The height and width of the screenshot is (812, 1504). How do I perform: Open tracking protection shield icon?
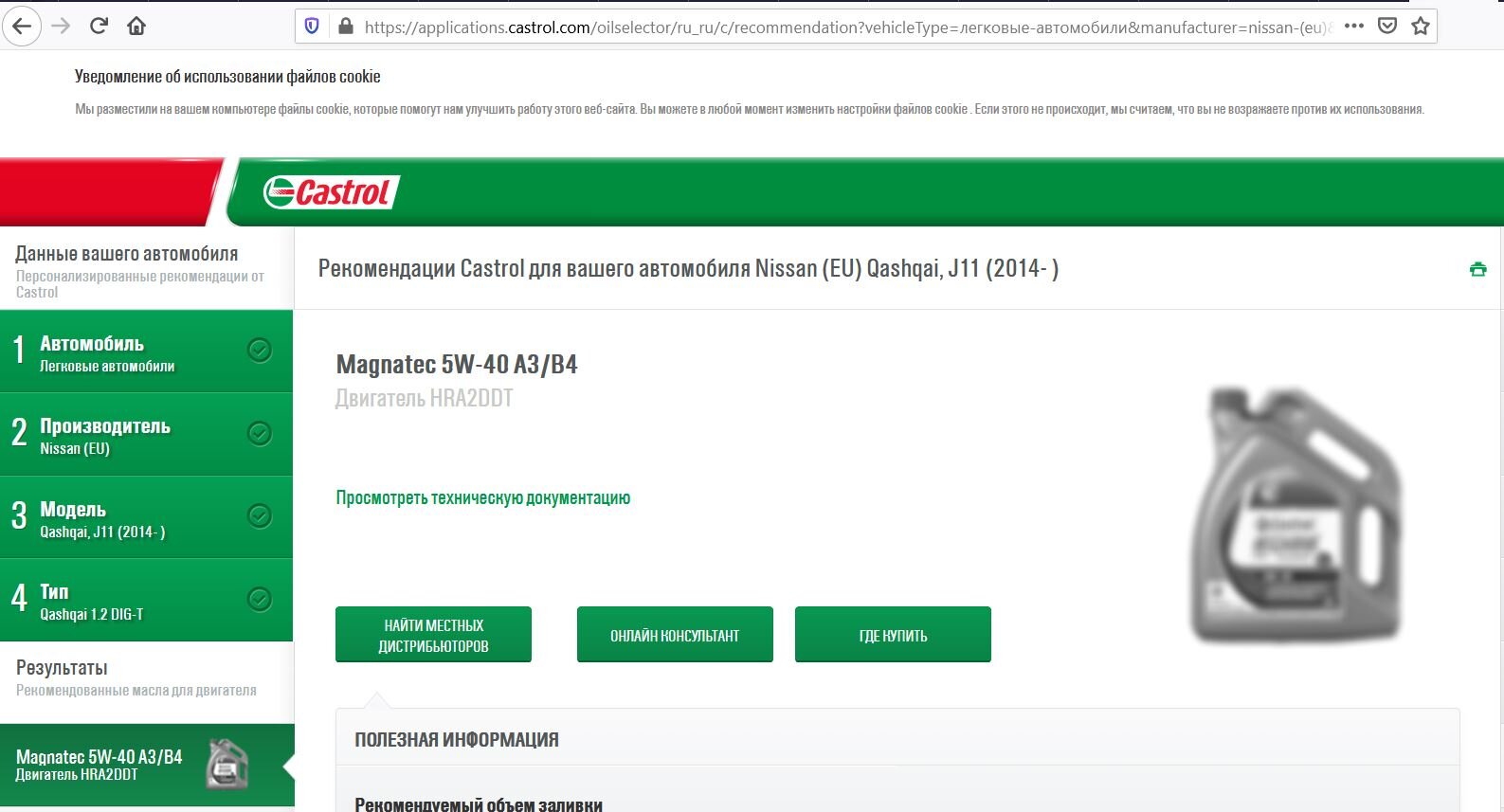point(312,27)
